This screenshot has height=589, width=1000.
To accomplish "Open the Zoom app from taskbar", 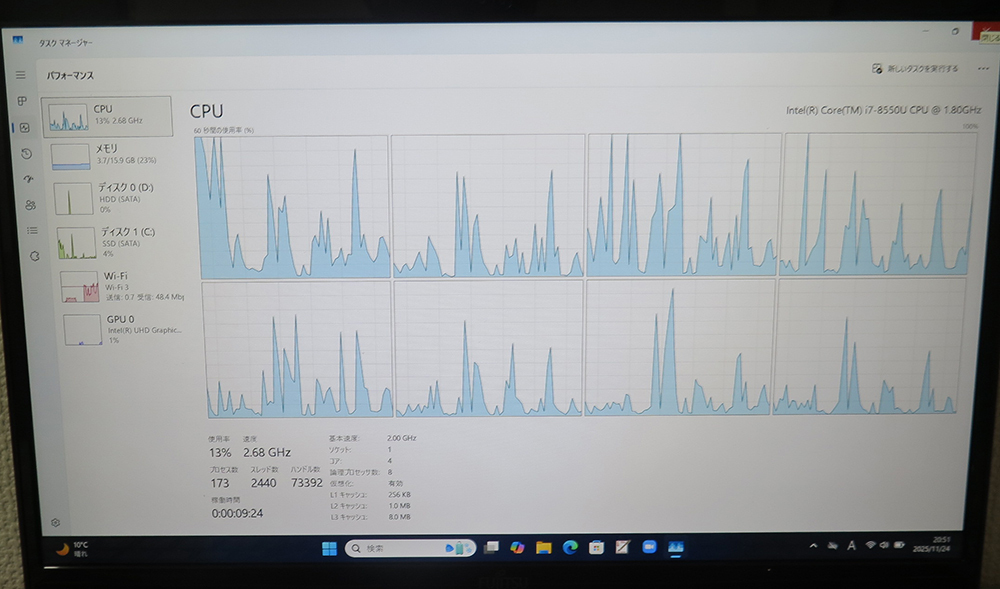I will tap(649, 547).
